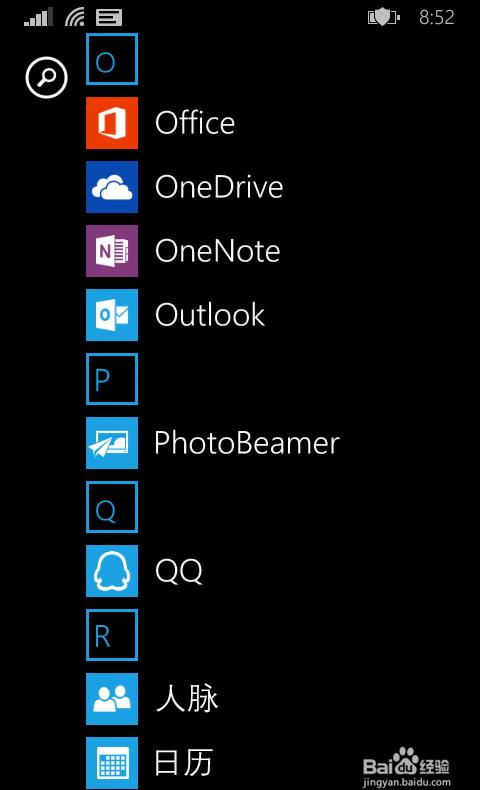Tap the QQ text label
Screen dimensions: 480x790
[179, 572]
